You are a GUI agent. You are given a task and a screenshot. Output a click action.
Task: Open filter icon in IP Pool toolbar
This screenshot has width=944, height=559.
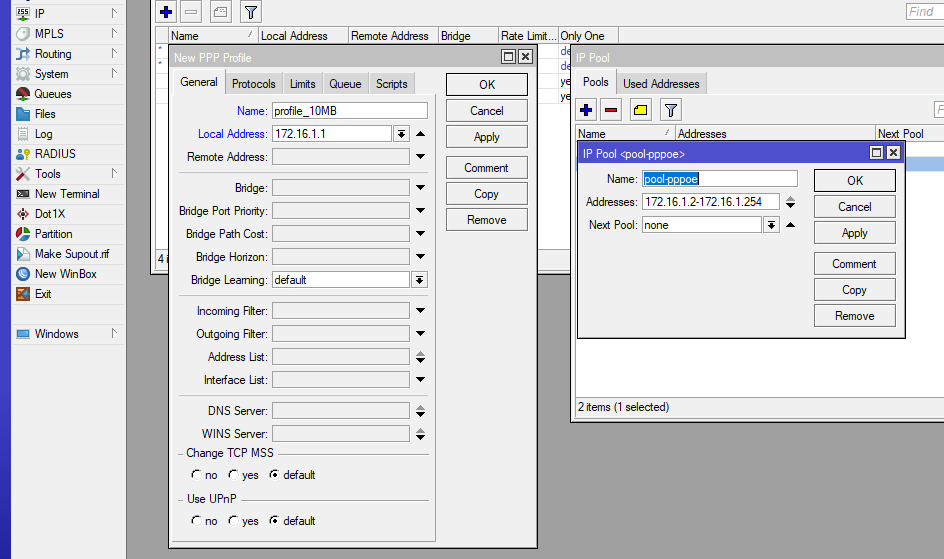[x=671, y=110]
